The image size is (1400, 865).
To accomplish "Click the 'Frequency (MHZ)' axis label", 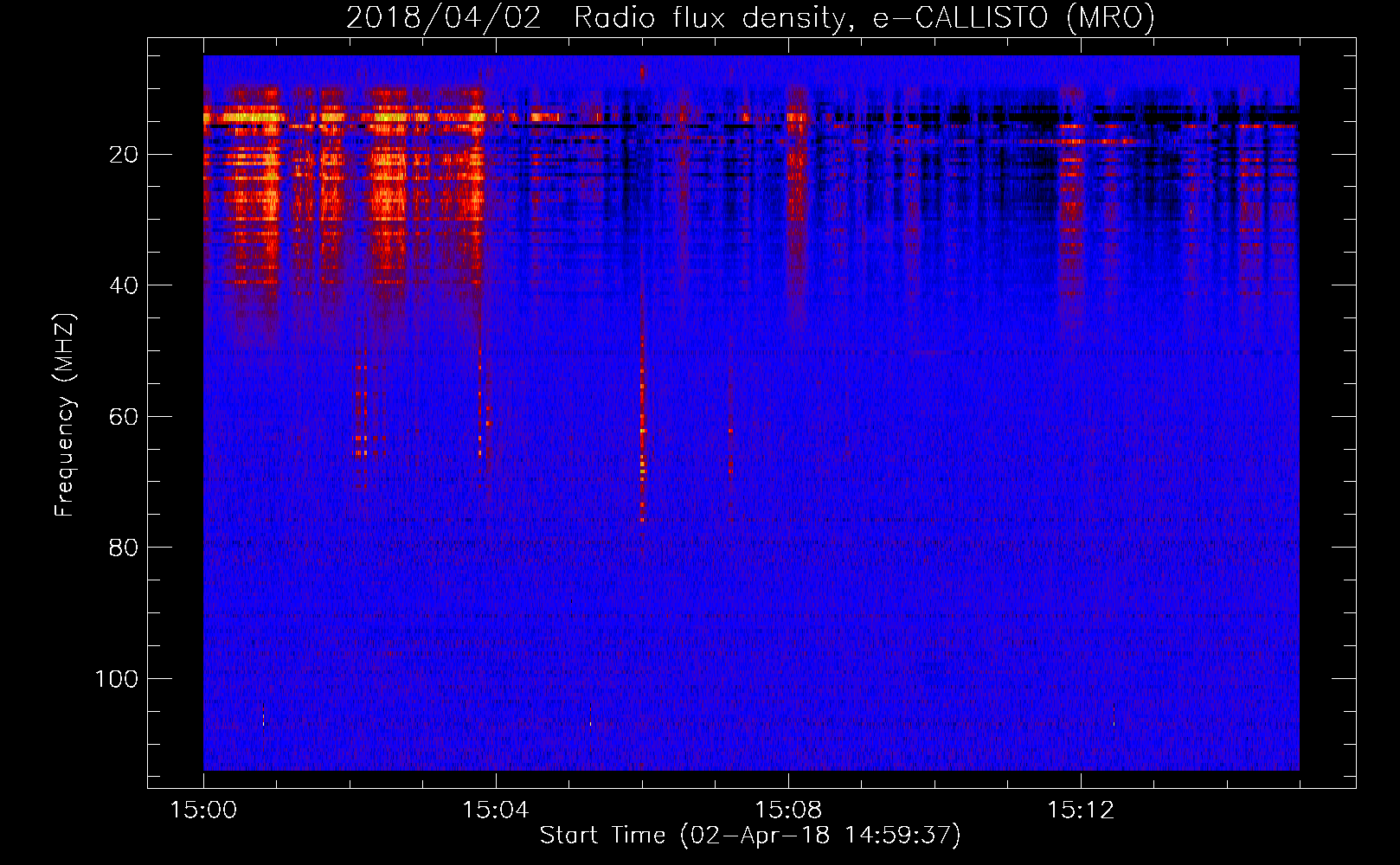I will tap(65, 414).
